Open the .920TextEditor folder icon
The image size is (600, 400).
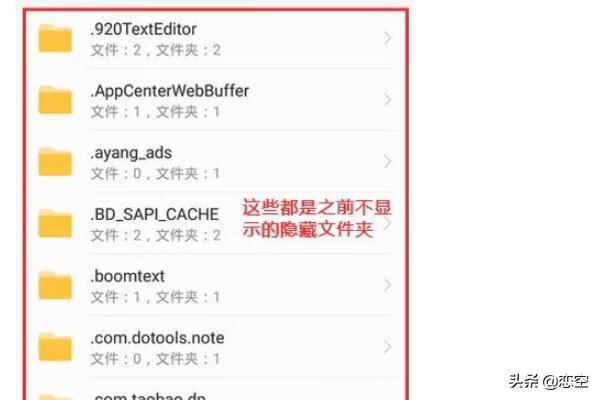coord(55,38)
